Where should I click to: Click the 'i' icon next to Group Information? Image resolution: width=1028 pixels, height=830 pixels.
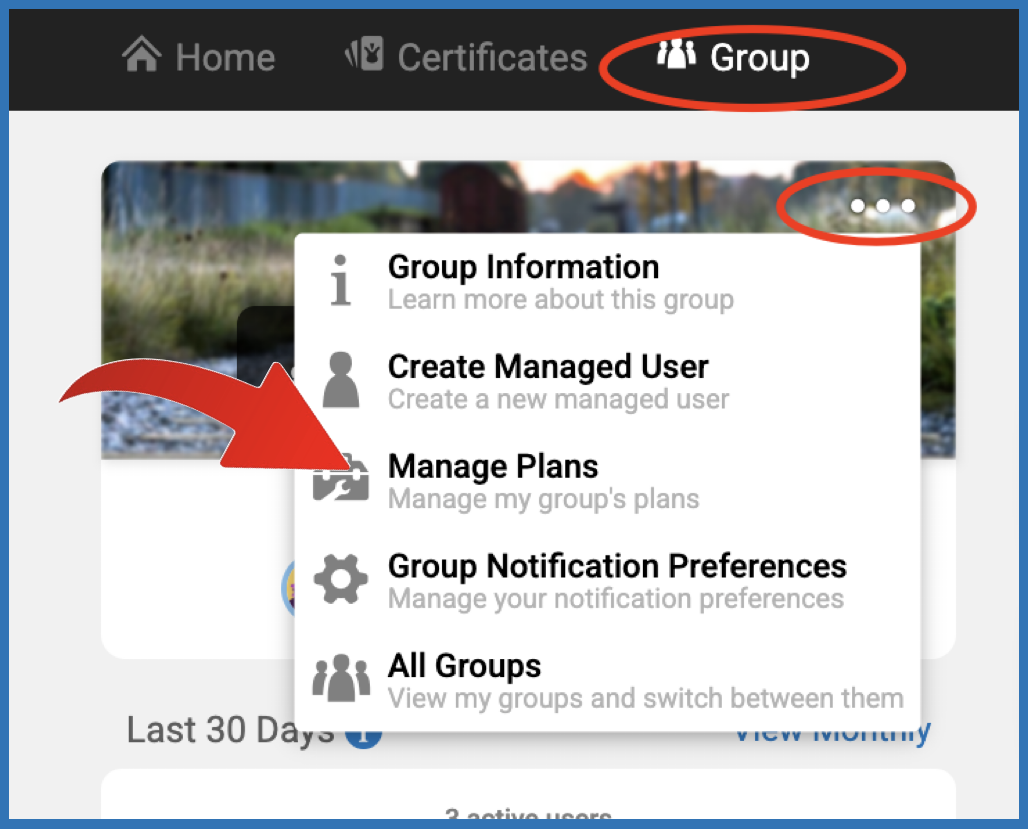coord(341,282)
